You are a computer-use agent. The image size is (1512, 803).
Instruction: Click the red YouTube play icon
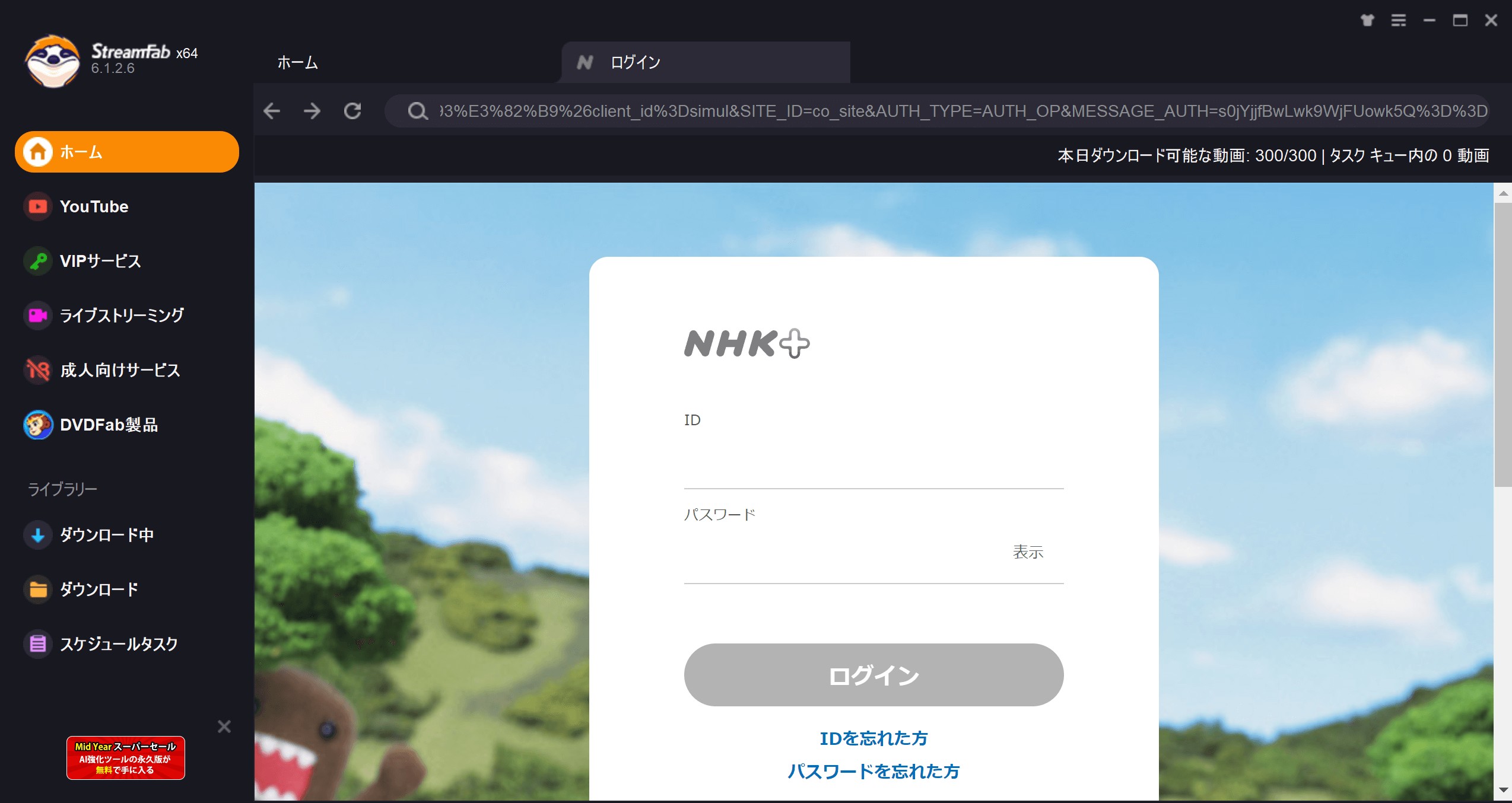tap(38, 206)
